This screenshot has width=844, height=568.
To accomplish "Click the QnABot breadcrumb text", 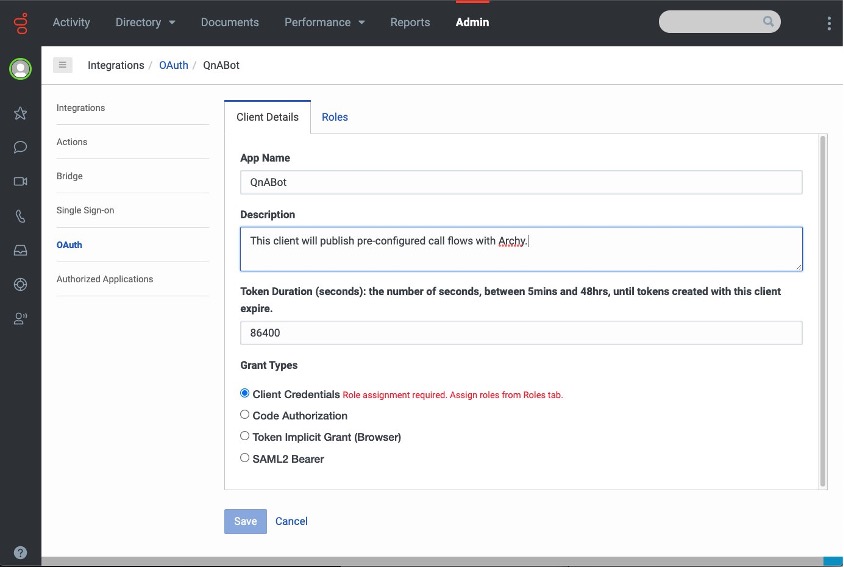I will (x=221, y=65).
